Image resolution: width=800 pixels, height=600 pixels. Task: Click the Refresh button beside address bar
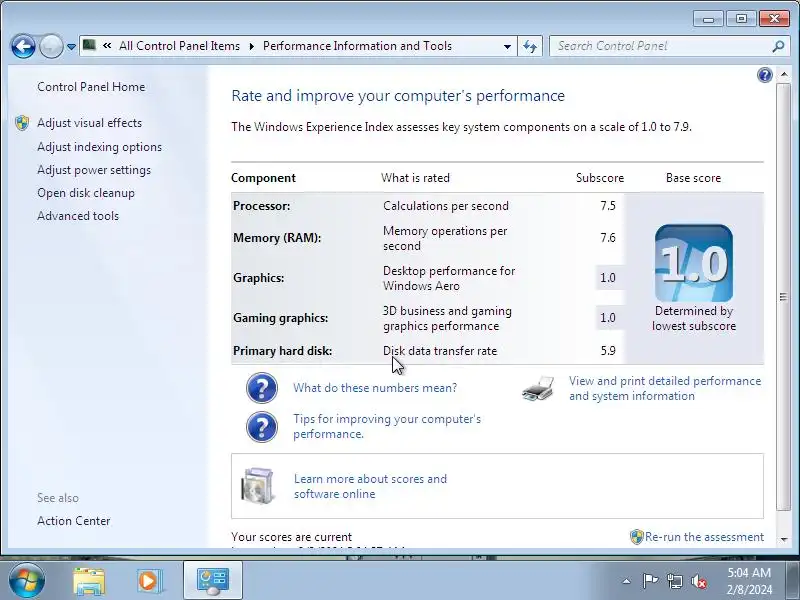click(x=530, y=46)
